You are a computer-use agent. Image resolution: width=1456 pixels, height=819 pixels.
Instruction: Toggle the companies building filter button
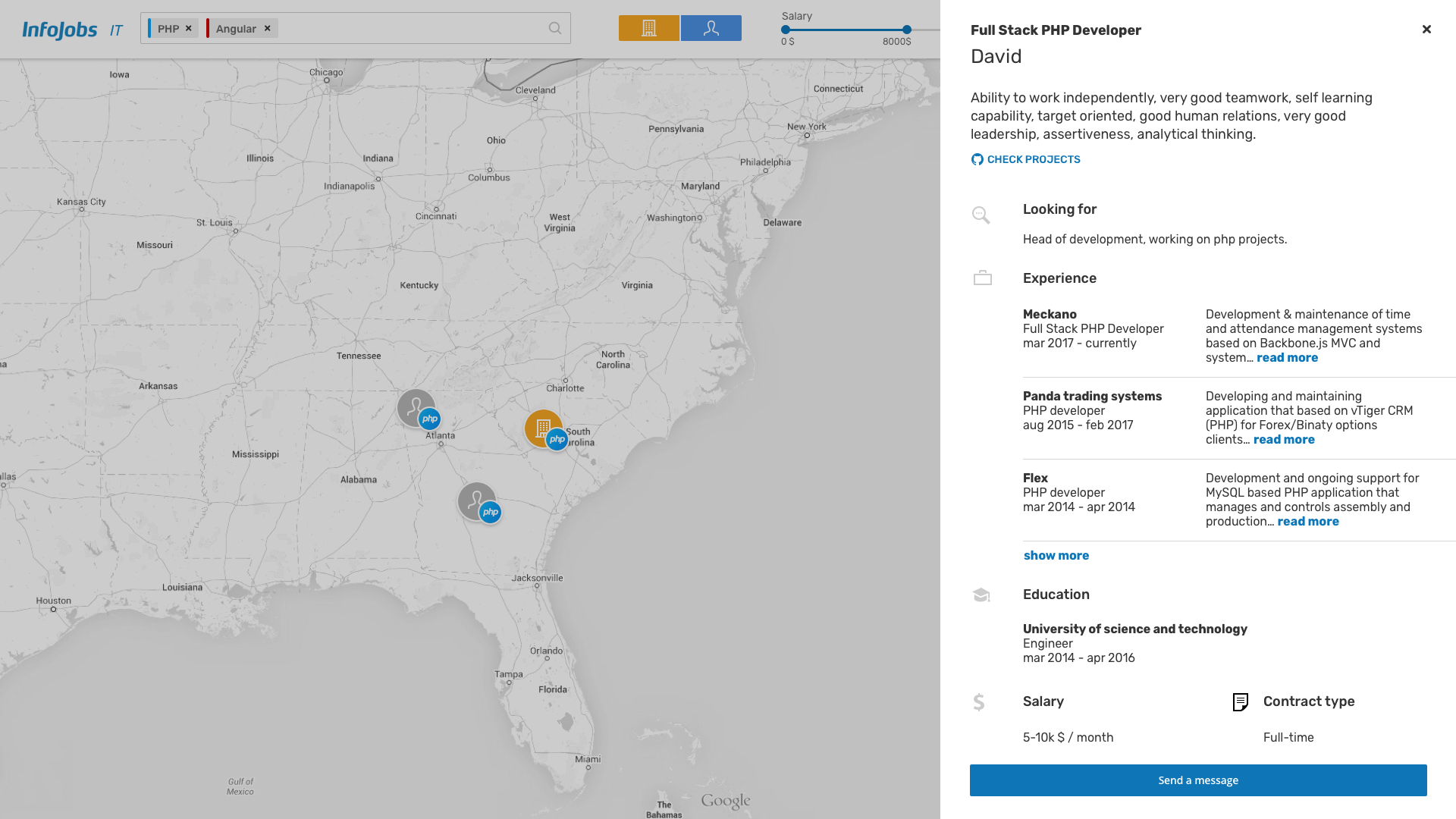(x=648, y=28)
